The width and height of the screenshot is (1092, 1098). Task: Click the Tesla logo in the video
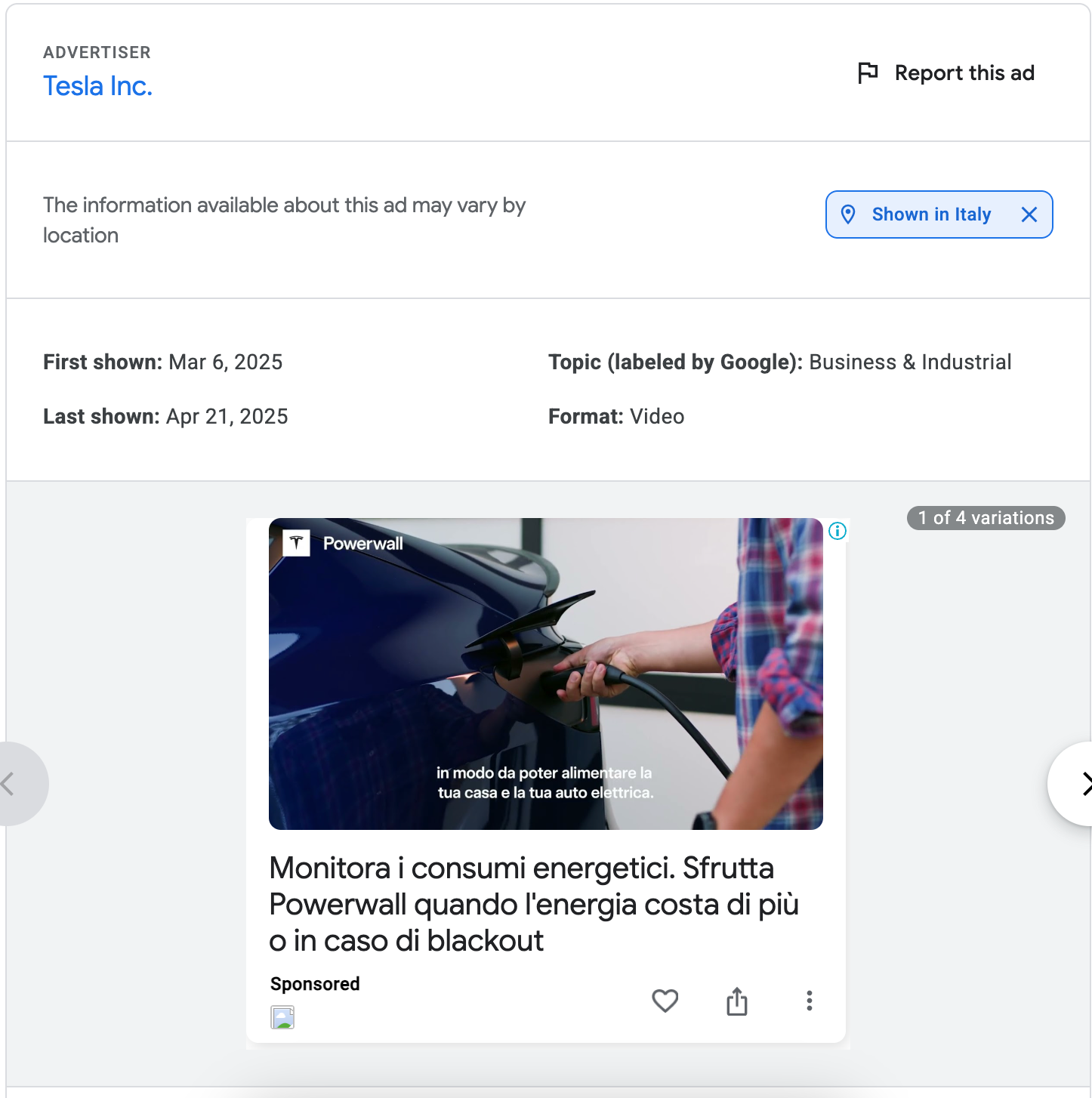coord(296,543)
